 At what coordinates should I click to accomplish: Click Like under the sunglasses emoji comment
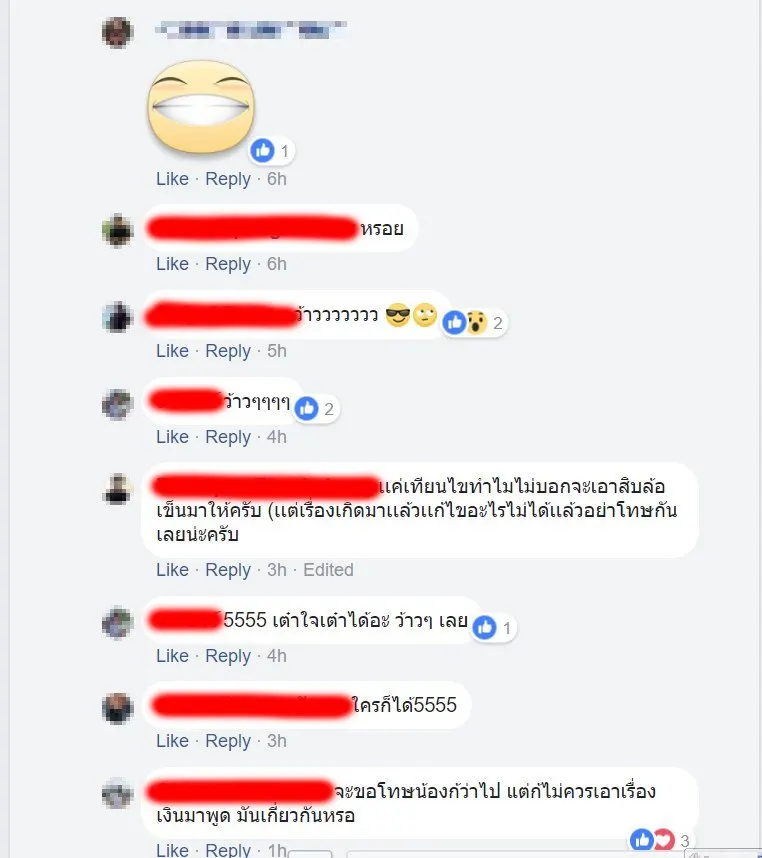pyautogui.click(x=172, y=351)
